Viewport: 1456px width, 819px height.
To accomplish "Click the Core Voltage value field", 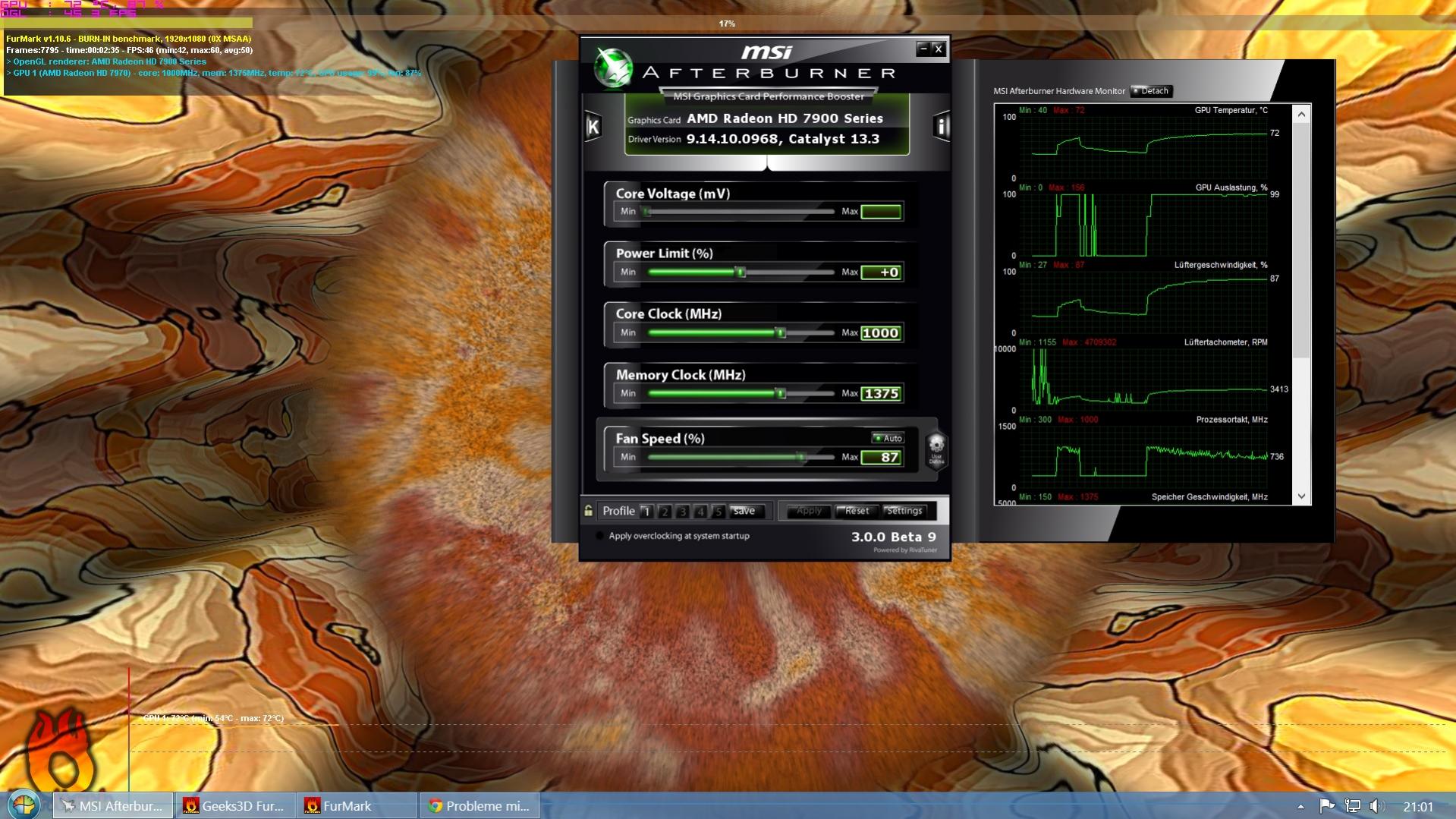I will pos(881,212).
